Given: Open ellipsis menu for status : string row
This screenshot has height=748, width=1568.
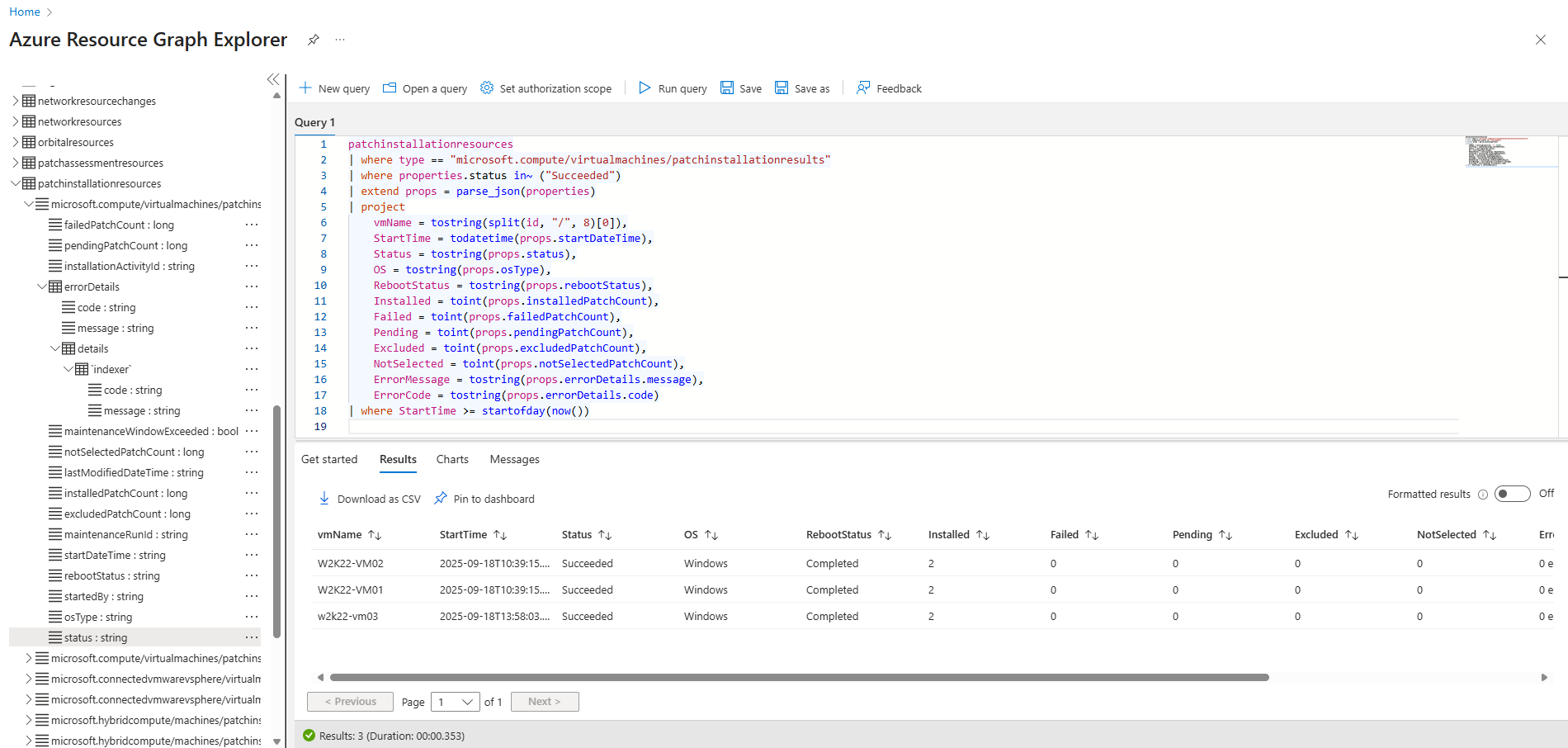Looking at the screenshot, I should click(x=252, y=637).
